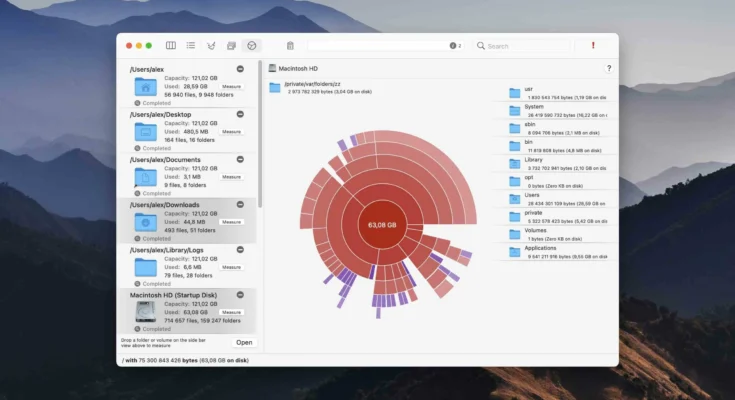The height and width of the screenshot is (400, 735).
Task: Click '493 files, 51 folders' text
Action: point(190,230)
